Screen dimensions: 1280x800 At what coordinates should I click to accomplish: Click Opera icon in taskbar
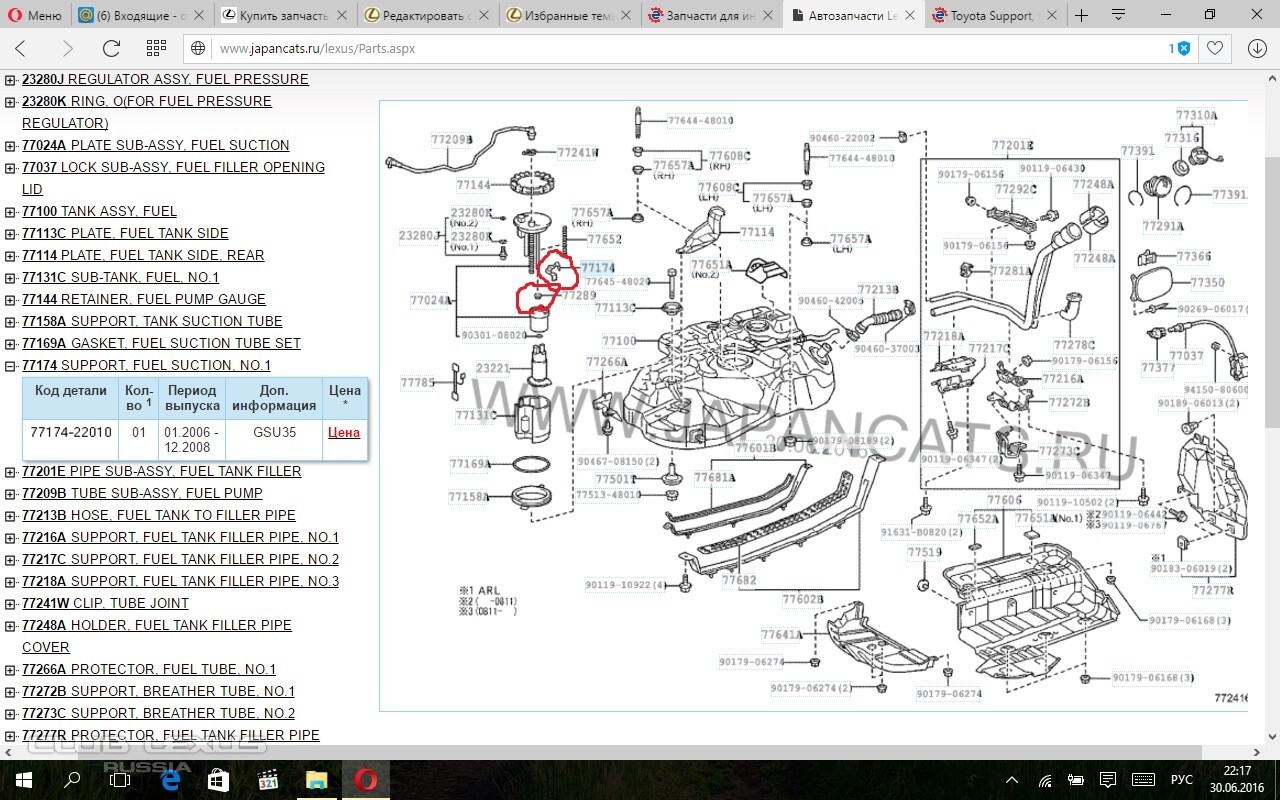tap(366, 780)
